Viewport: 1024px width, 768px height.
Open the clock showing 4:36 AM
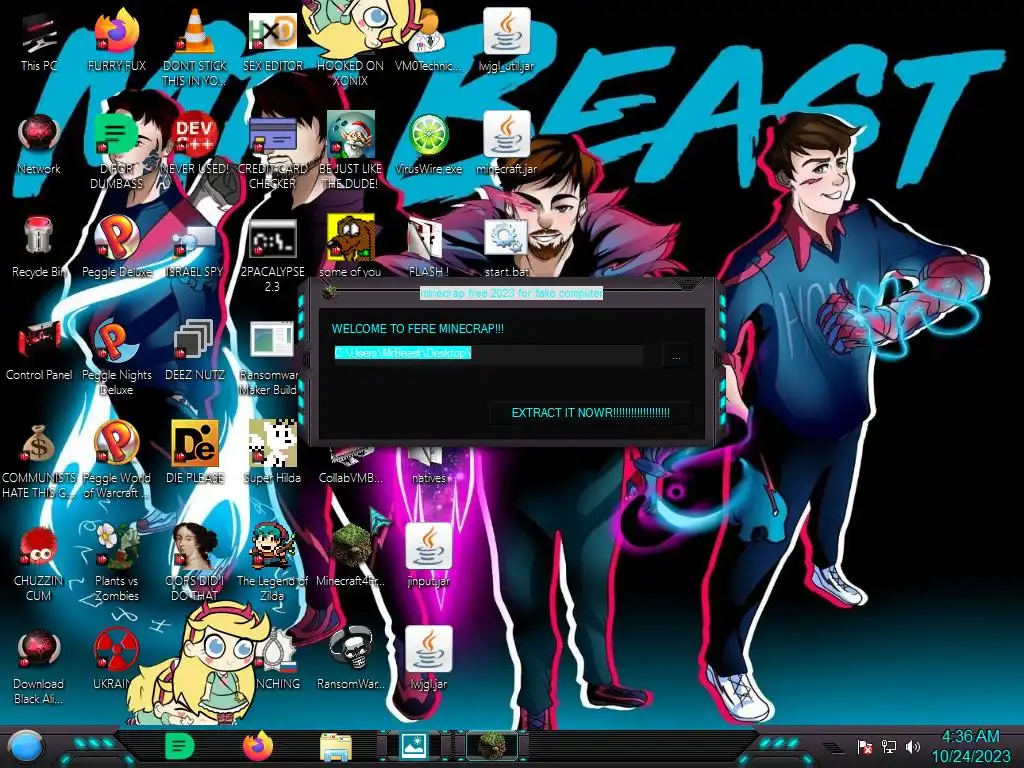[970, 746]
